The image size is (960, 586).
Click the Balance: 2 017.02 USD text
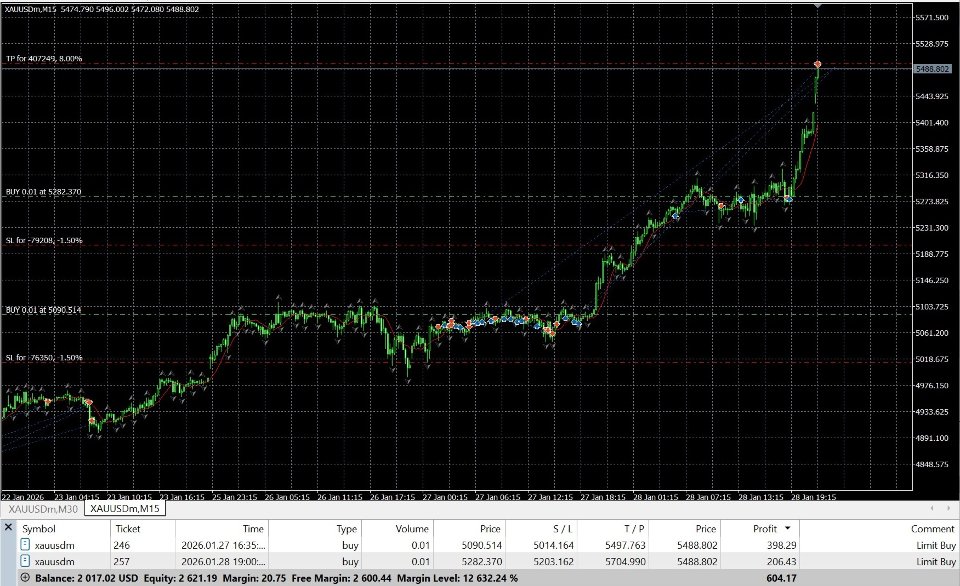(x=86, y=578)
